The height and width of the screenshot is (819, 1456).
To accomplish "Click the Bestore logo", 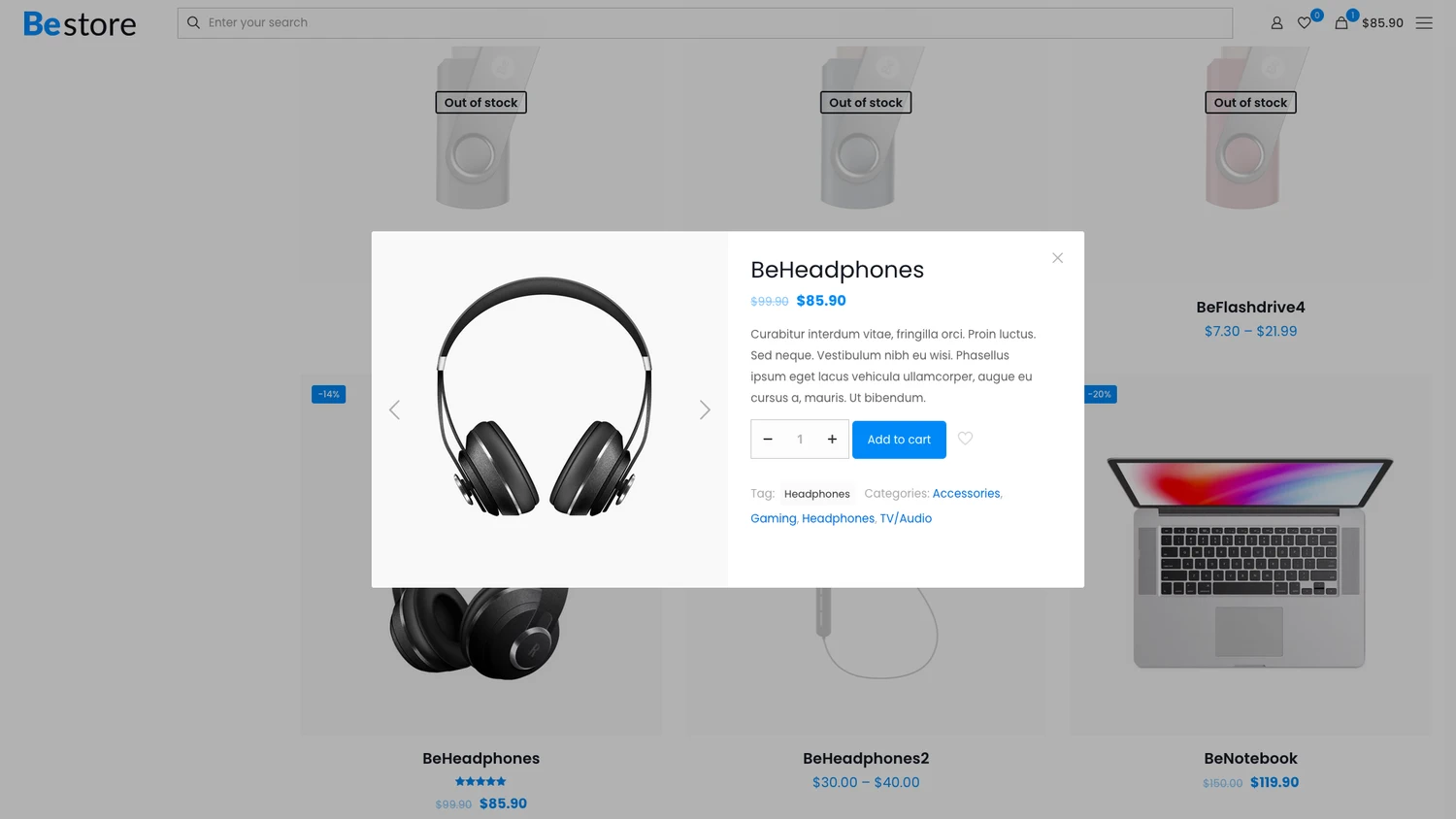I will point(80,23).
